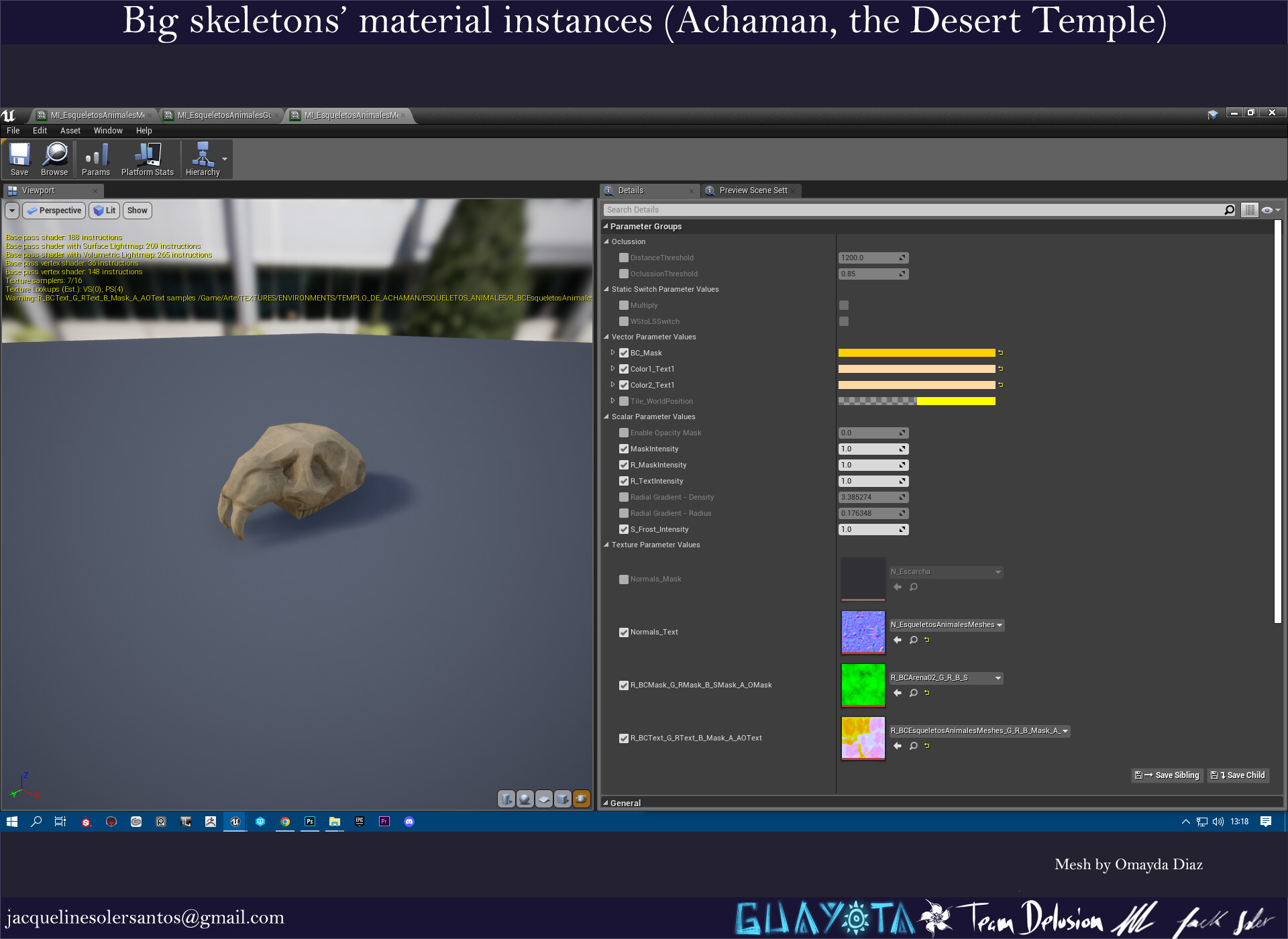Viewport: 1288px width, 939px height.
Task: Collapse the Scalar Parameter Values group
Action: 606,417
